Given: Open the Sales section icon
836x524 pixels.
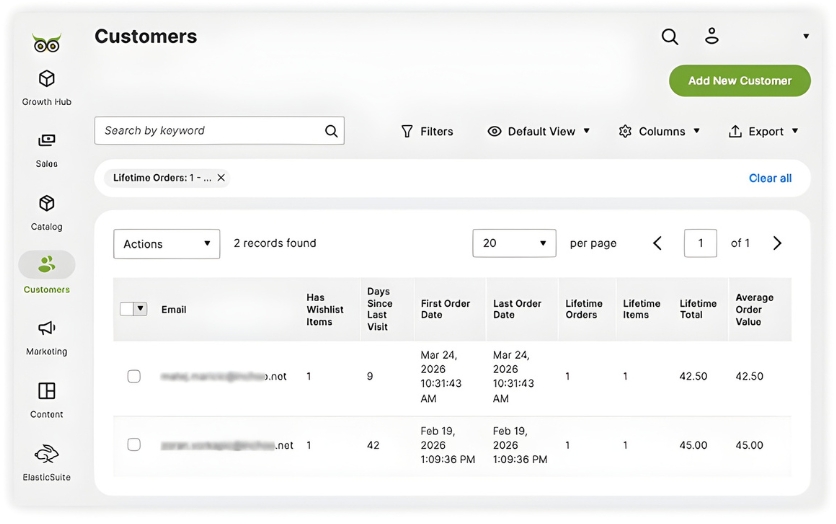Looking at the screenshot, I should (x=46, y=141).
